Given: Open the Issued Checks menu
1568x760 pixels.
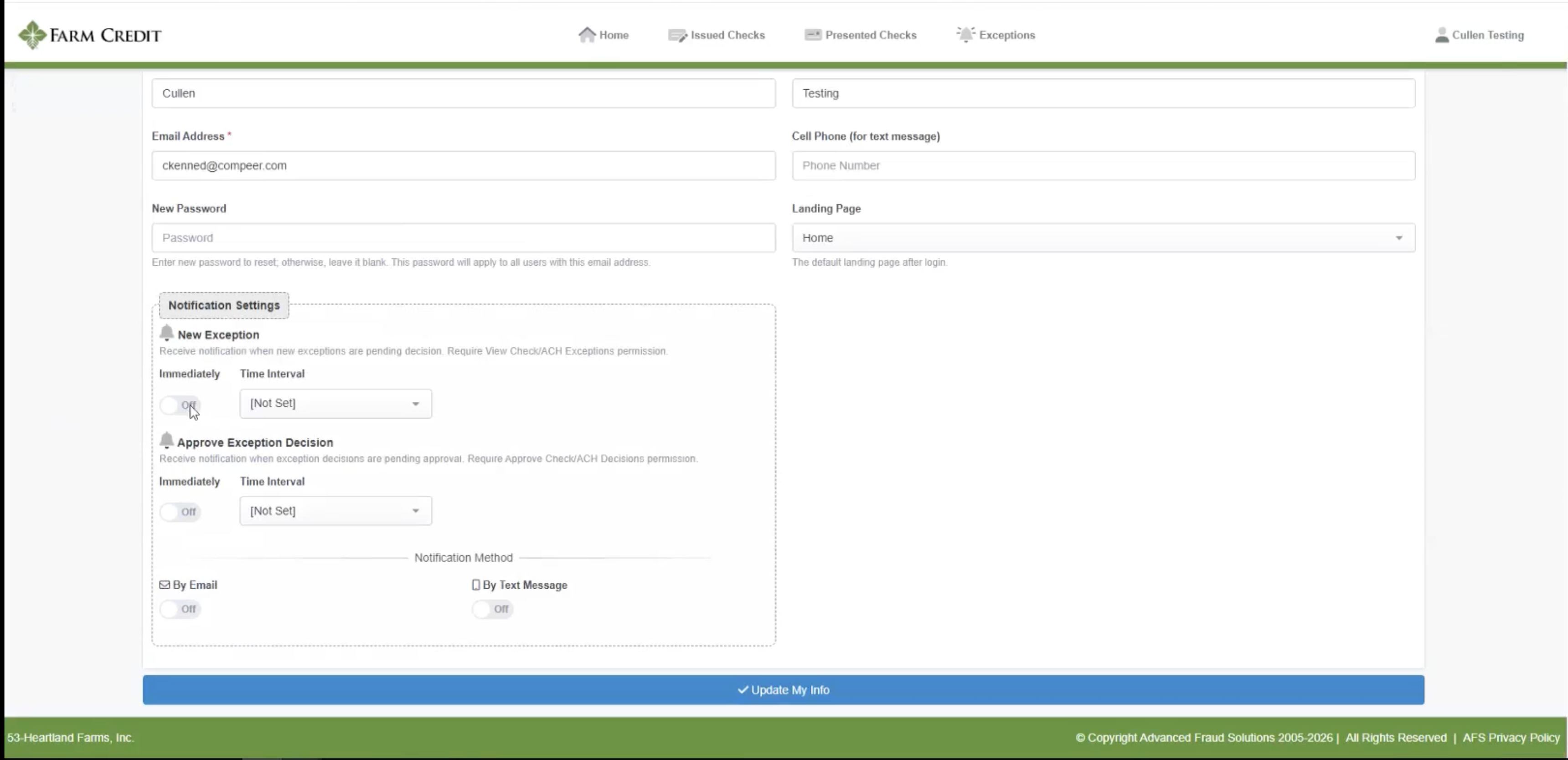Looking at the screenshot, I should (717, 35).
